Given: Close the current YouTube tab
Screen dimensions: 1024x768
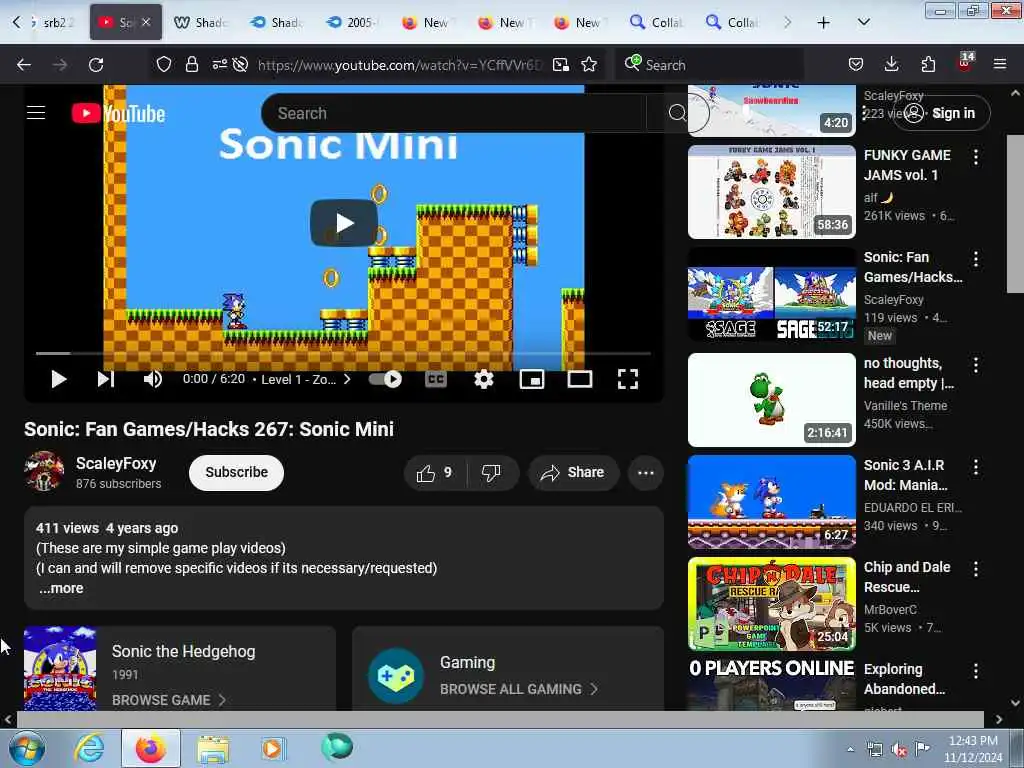Looking at the screenshot, I should tap(146, 22).
